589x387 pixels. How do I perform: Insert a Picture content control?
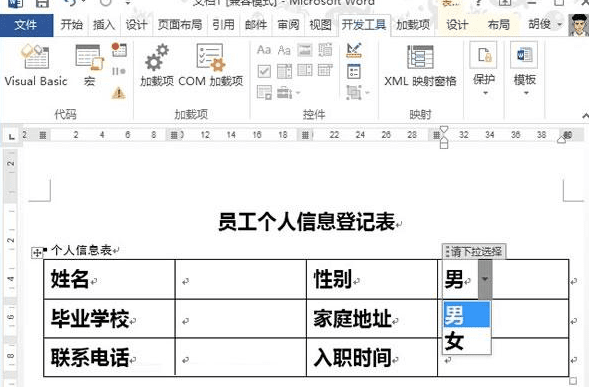tap(305, 50)
